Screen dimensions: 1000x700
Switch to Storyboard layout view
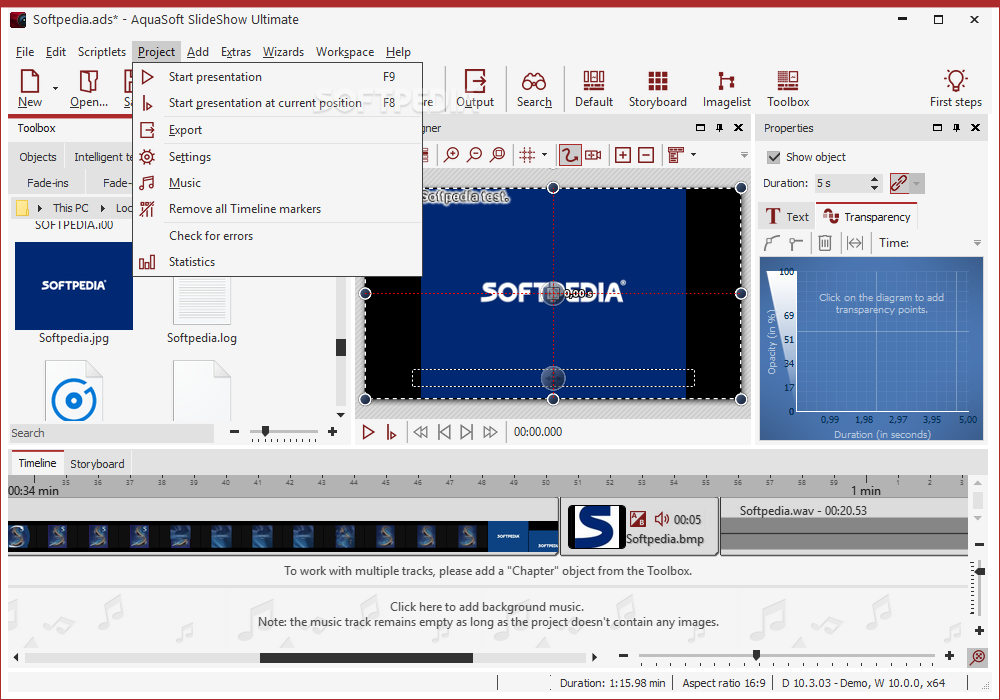tap(658, 89)
